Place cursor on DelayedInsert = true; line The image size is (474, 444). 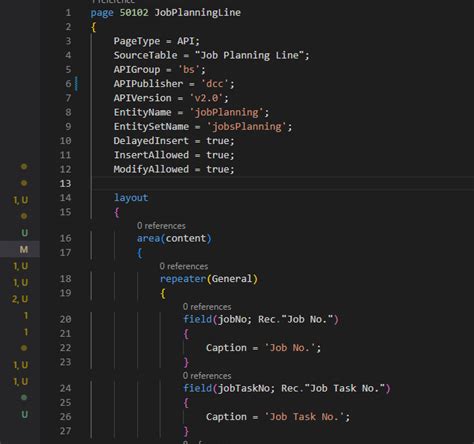174,141
